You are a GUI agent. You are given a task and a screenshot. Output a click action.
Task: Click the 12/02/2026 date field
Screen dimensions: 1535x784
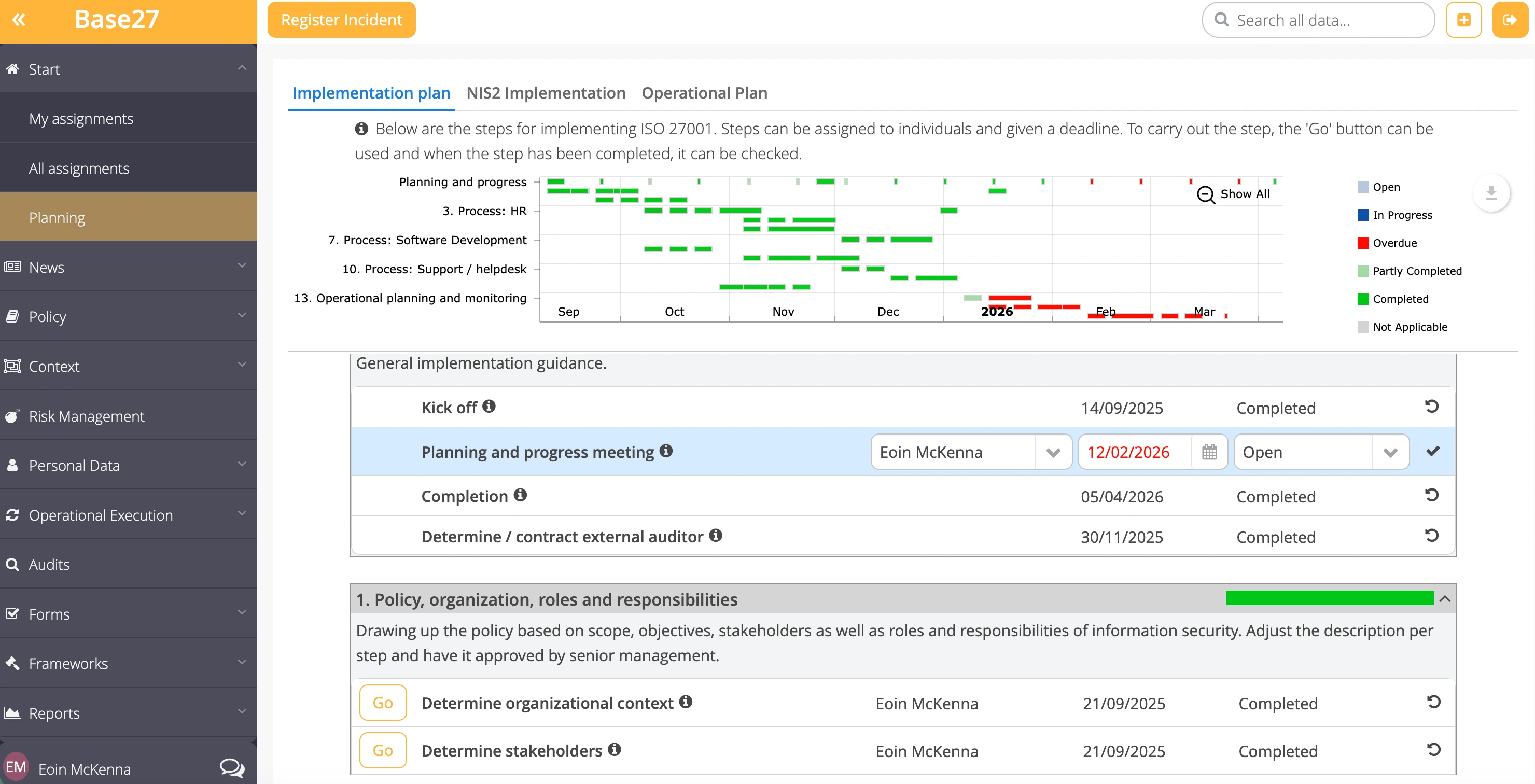click(1135, 452)
